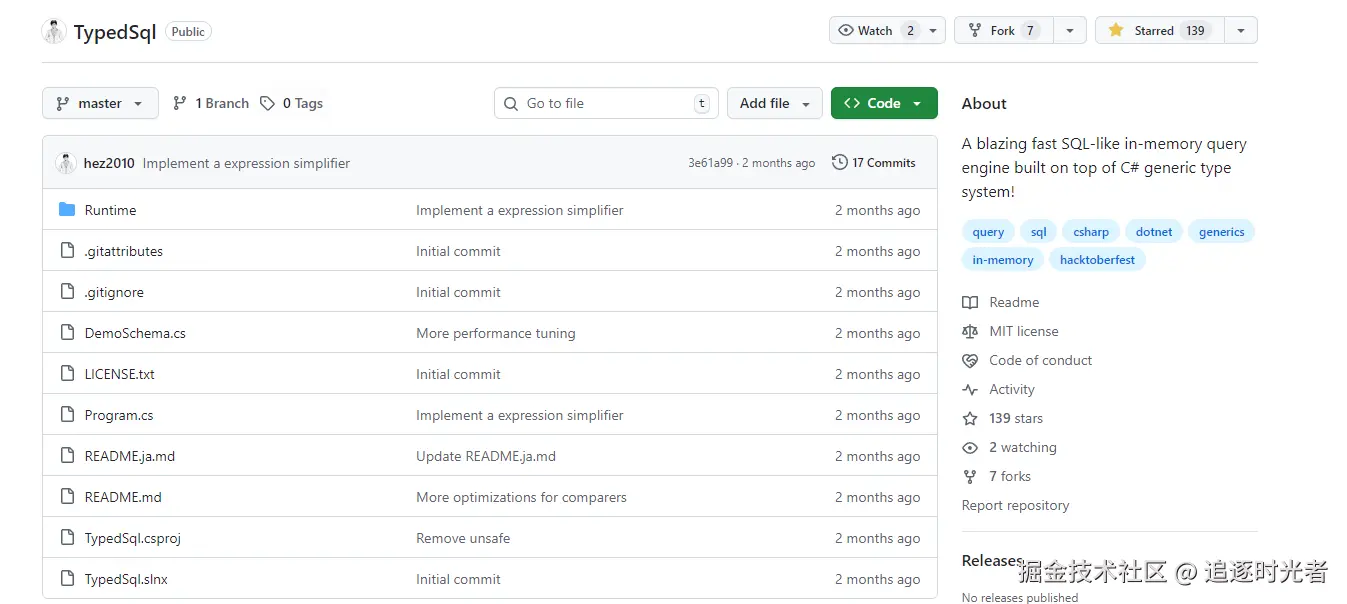Click the branch icon next to 1 Branch
The image size is (1347, 604).
[180, 103]
